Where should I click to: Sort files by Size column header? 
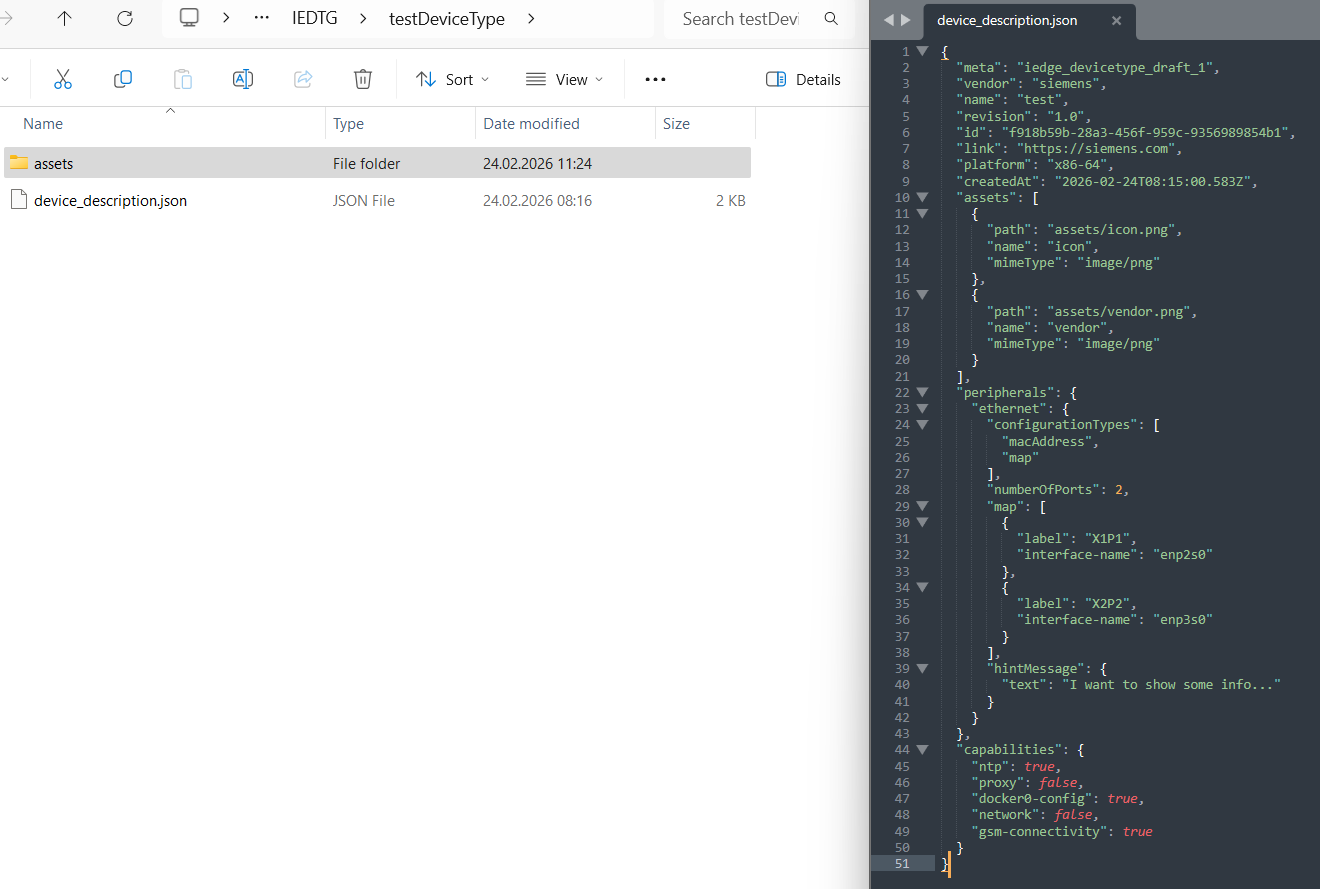pos(676,124)
